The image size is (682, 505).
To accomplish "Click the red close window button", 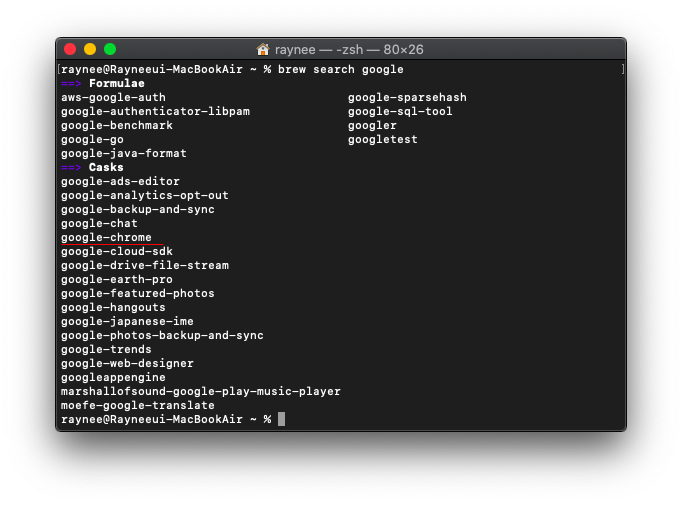I will [x=70, y=49].
